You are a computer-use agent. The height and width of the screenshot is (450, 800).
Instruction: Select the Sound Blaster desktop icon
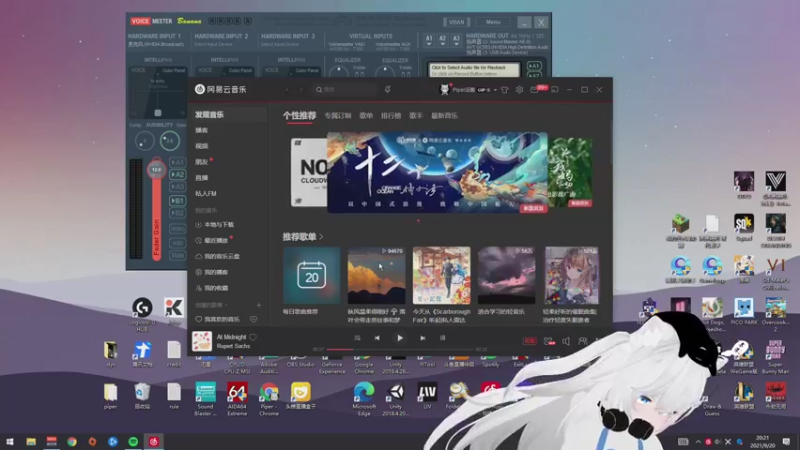tap(205, 399)
